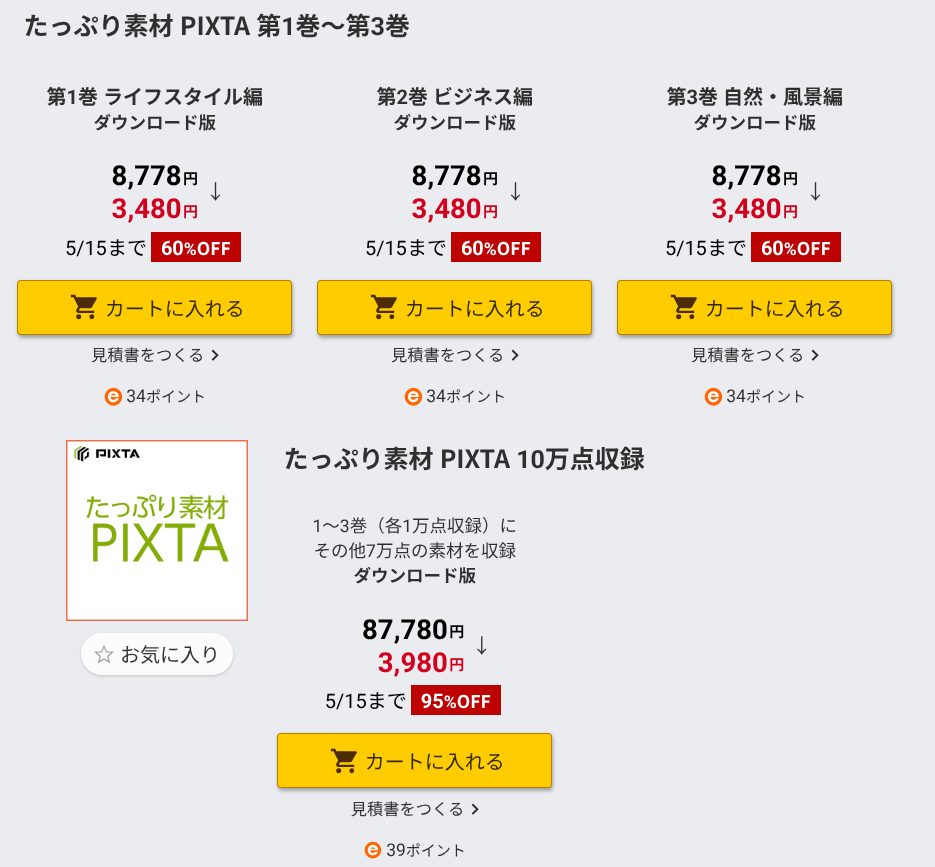Add PIXTA 10万点収録 to cart
This screenshot has height=867, width=935.
click(414, 761)
